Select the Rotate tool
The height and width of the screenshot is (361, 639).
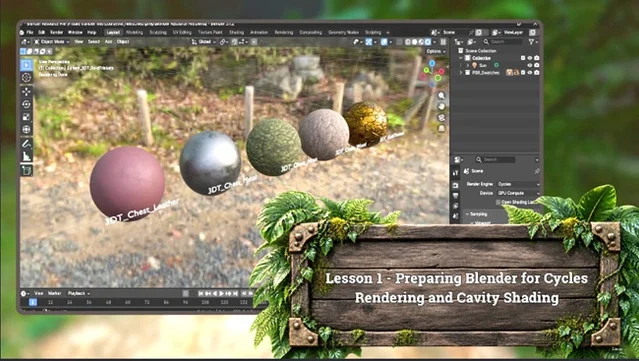[26, 104]
